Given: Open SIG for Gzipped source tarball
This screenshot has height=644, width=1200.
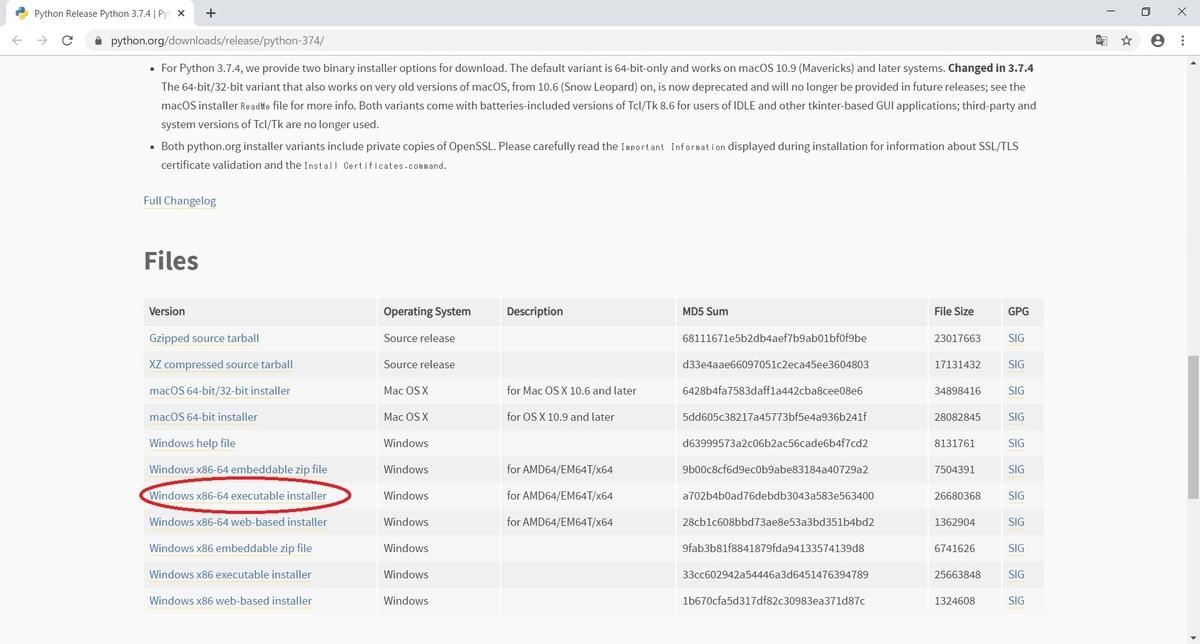Looking at the screenshot, I should [x=1016, y=339].
